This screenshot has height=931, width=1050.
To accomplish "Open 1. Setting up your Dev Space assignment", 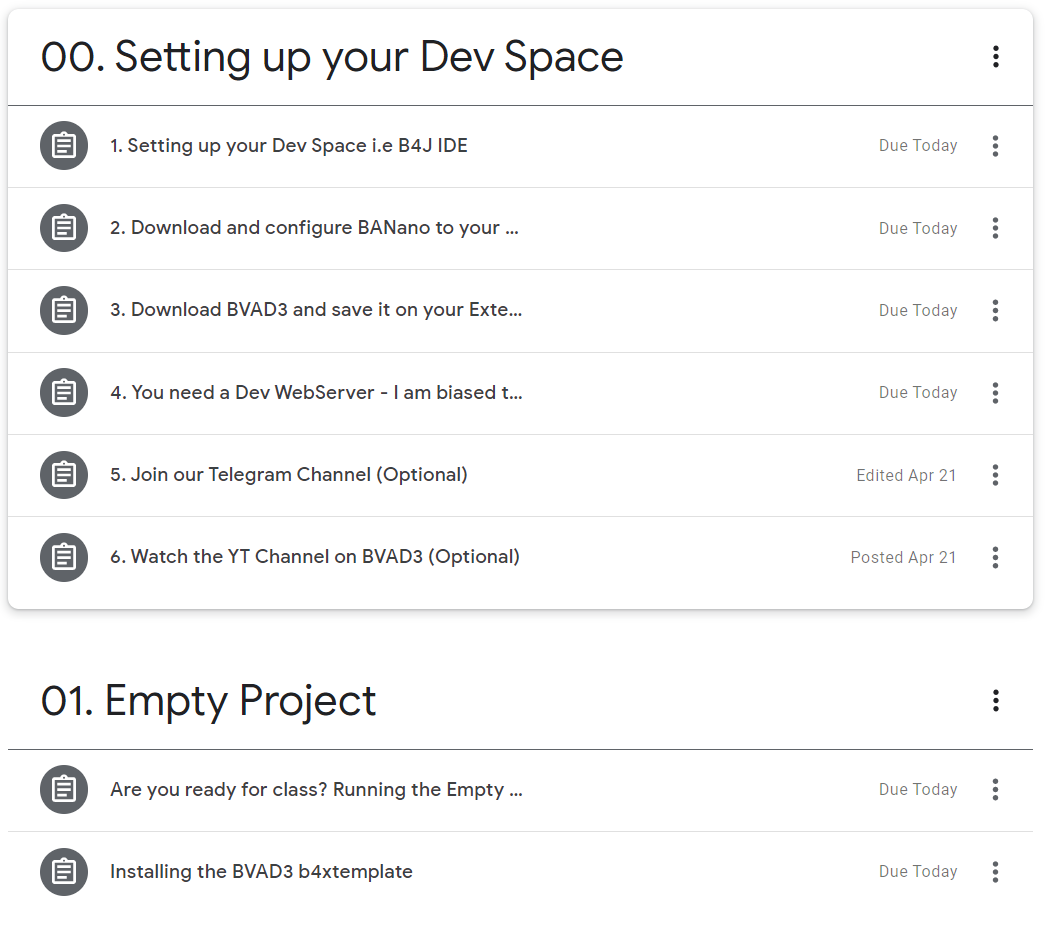I will pyautogui.click(x=289, y=146).
